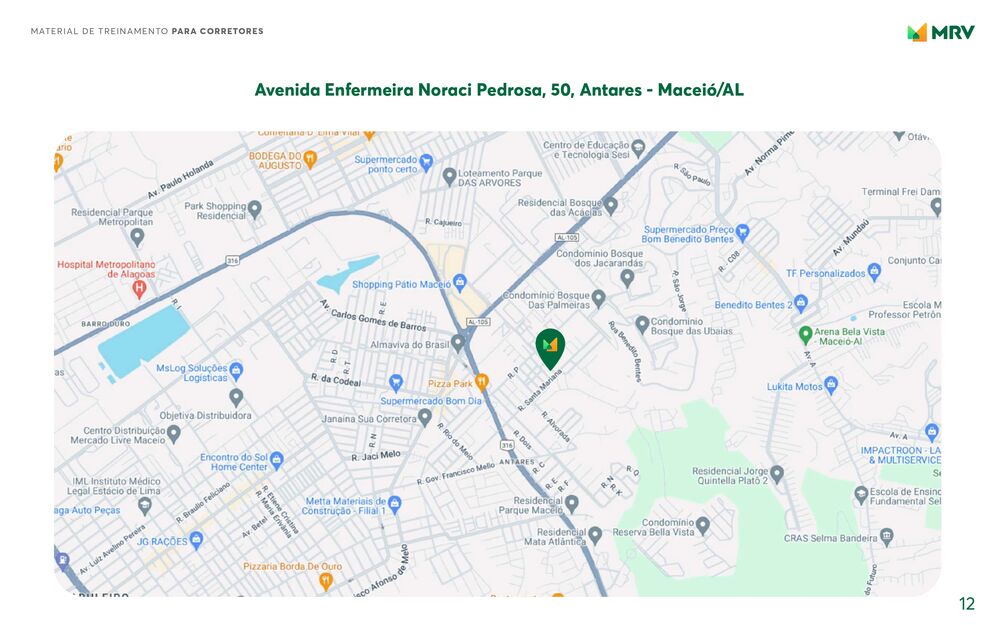
Task: Click the Encontro do Sol Home Center pin
Action: (x=276, y=460)
